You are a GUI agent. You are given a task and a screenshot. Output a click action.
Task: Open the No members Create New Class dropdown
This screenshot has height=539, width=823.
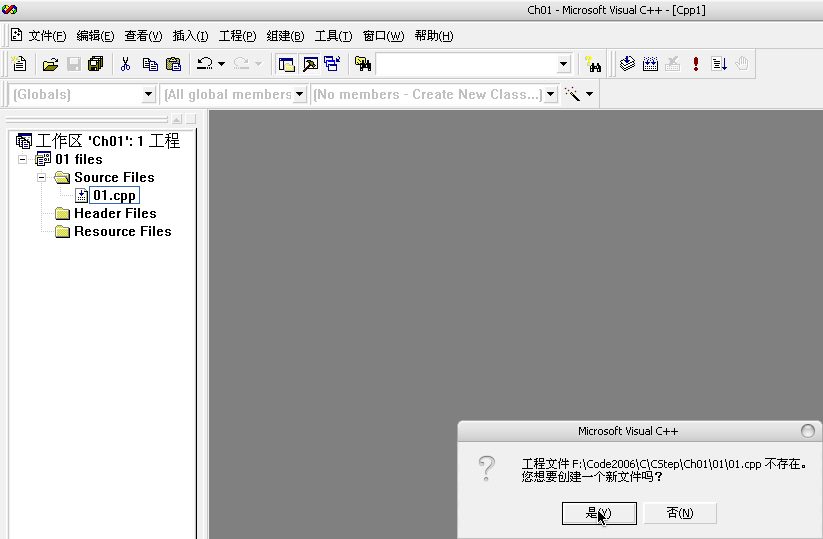pos(550,94)
